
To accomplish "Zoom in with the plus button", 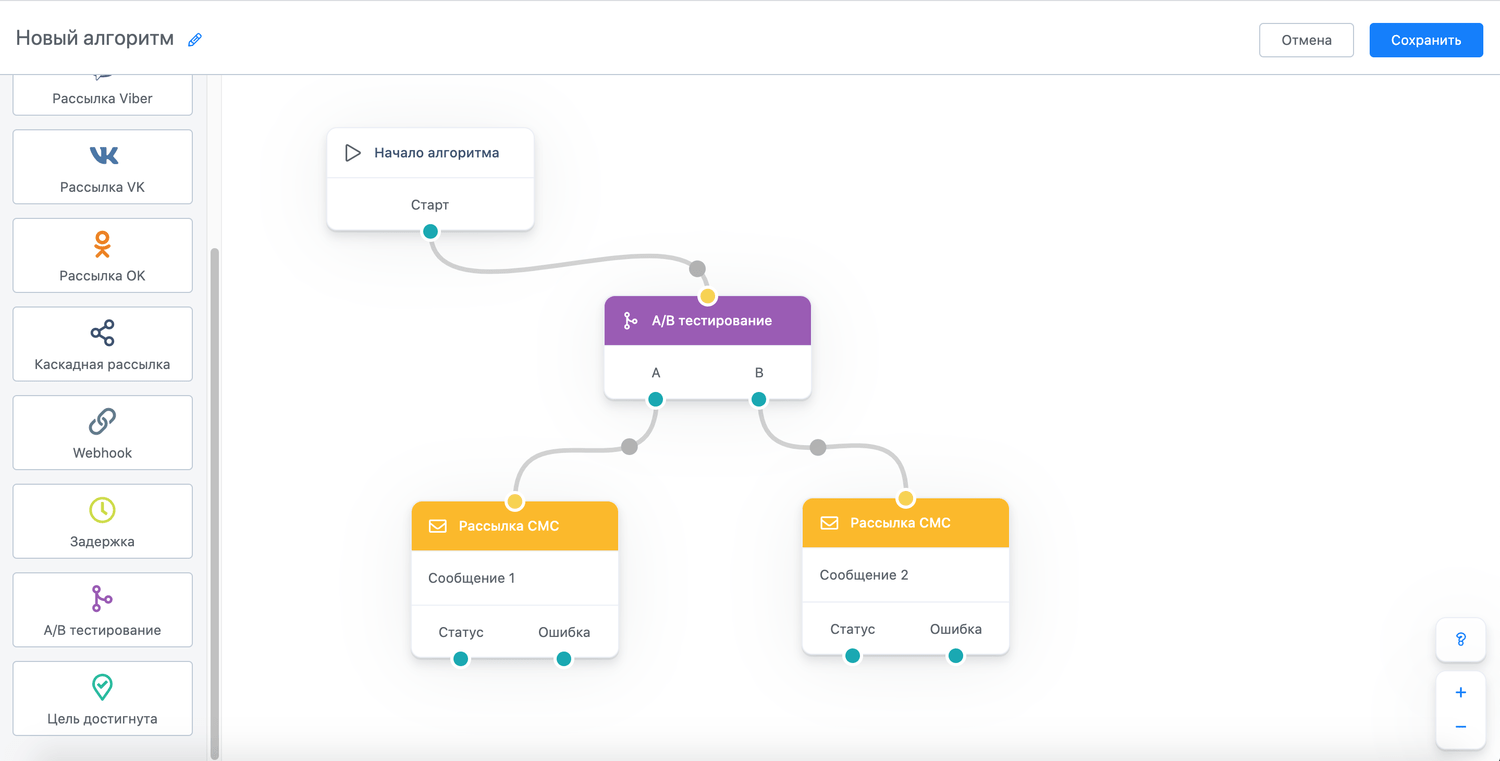I will 1461,692.
